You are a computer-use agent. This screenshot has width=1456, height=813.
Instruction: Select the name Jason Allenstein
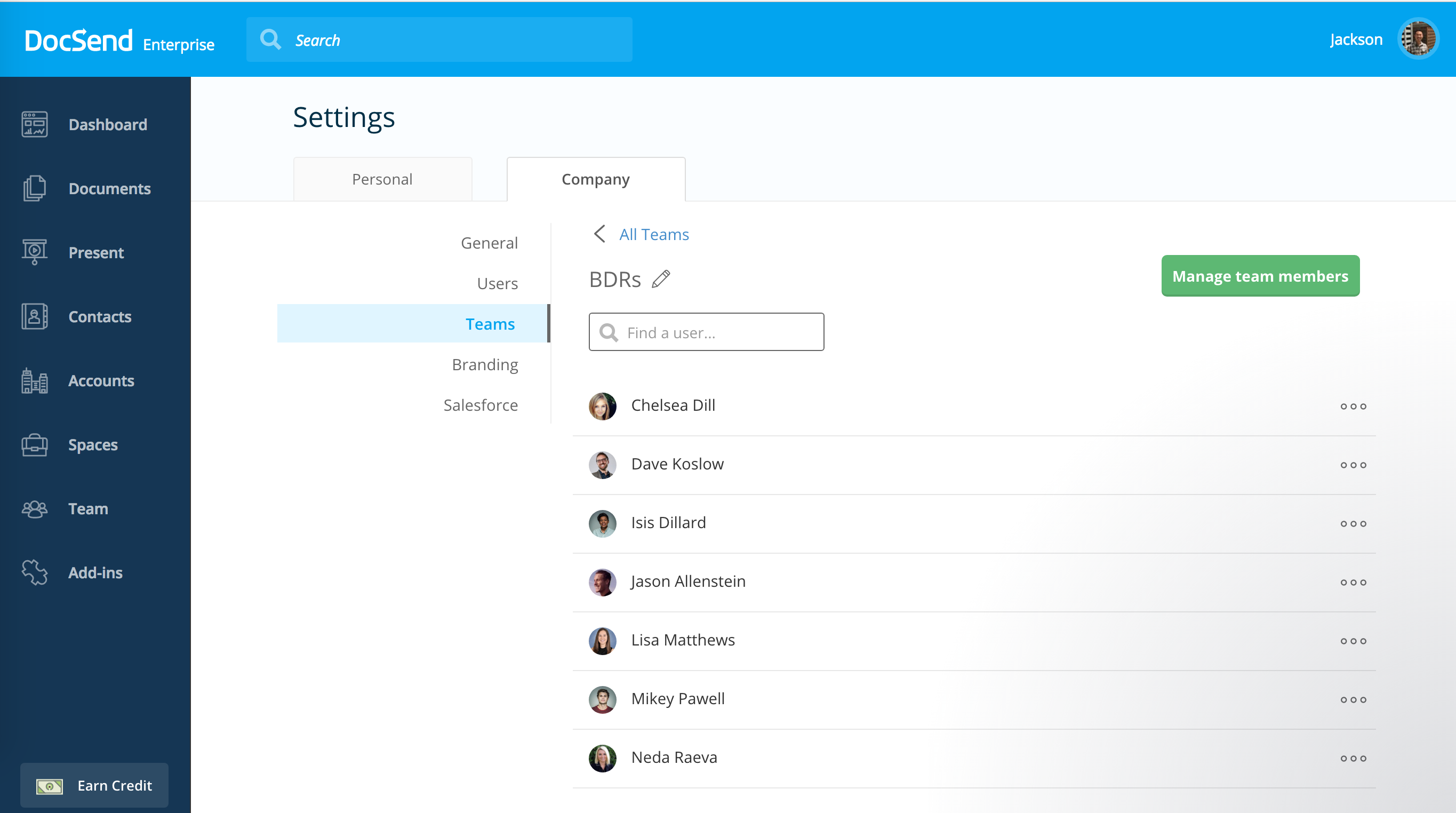[688, 581]
